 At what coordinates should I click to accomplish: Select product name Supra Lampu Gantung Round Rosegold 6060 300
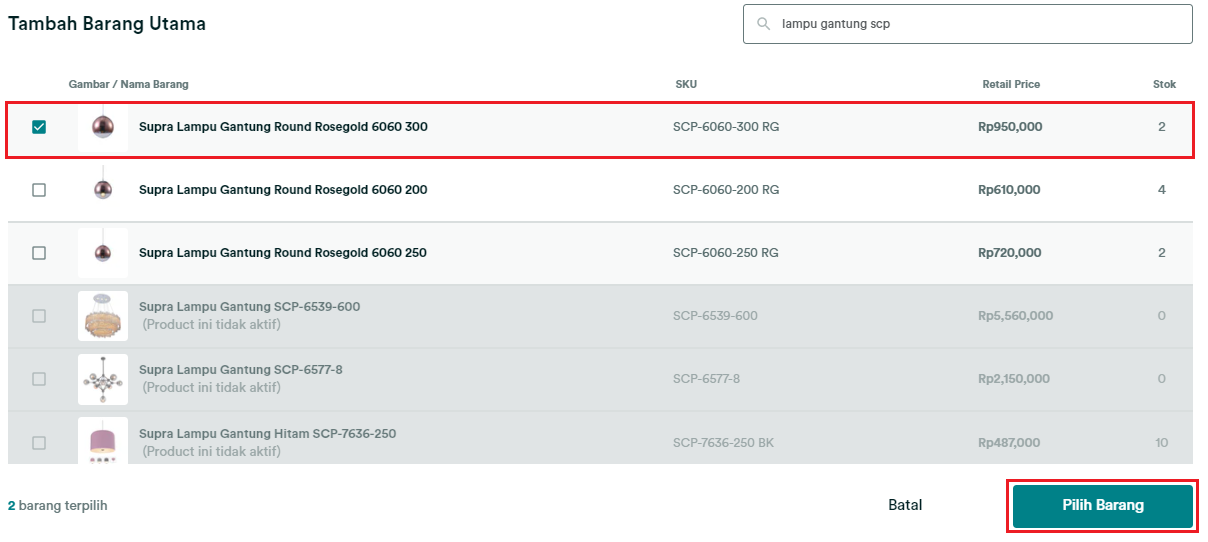(x=283, y=127)
